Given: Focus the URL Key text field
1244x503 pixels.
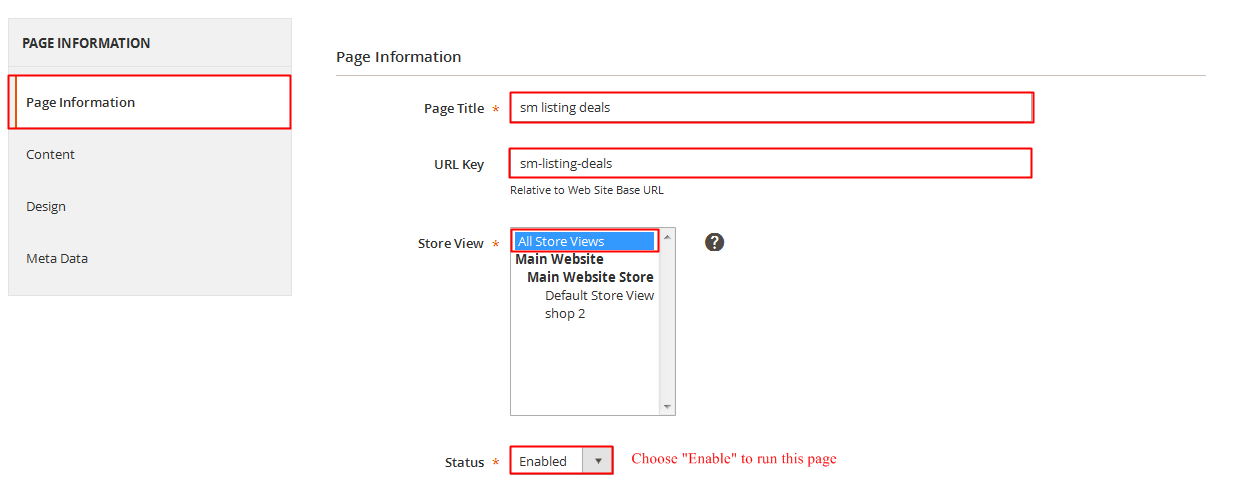Looking at the screenshot, I should coord(771,163).
